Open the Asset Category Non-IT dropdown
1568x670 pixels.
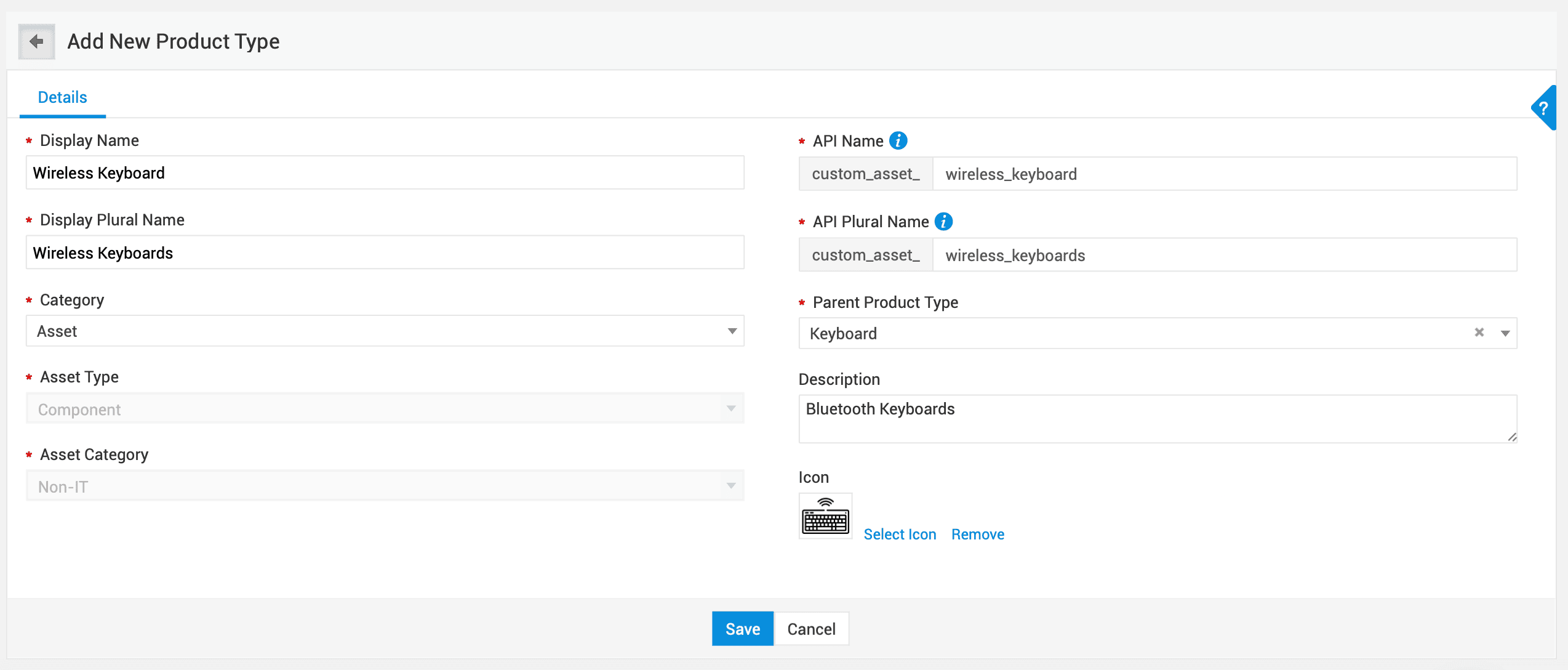pyautogui.click(x=385, y=486)
